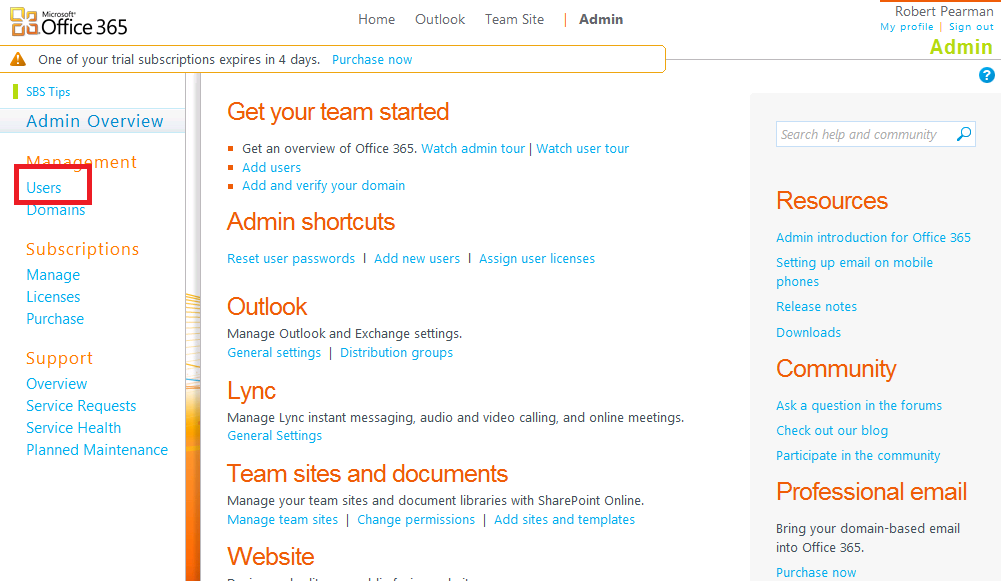Open Service Health in Support section
Screen dimensions: 1001x581
pyautogui.click(x=74, y=427)
